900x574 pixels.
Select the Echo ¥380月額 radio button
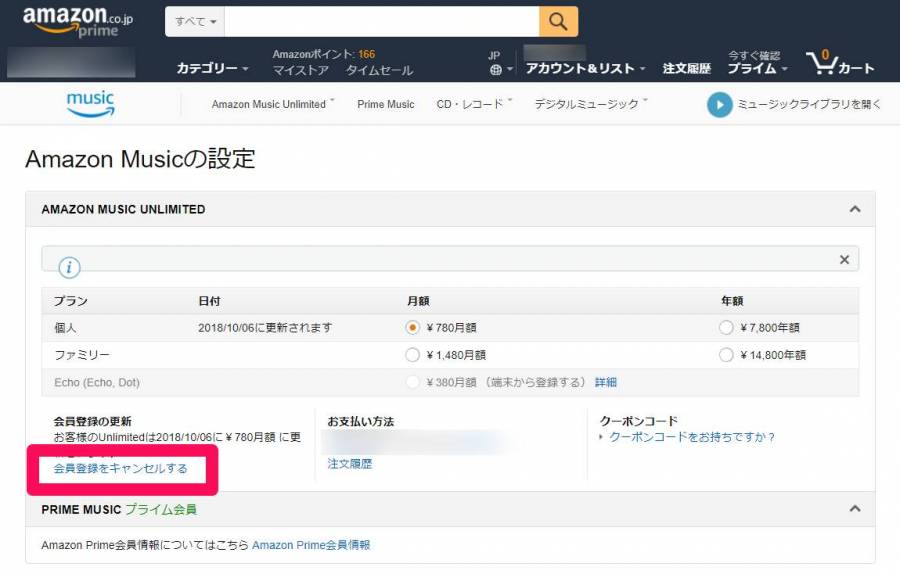click(x=412, y=382)
